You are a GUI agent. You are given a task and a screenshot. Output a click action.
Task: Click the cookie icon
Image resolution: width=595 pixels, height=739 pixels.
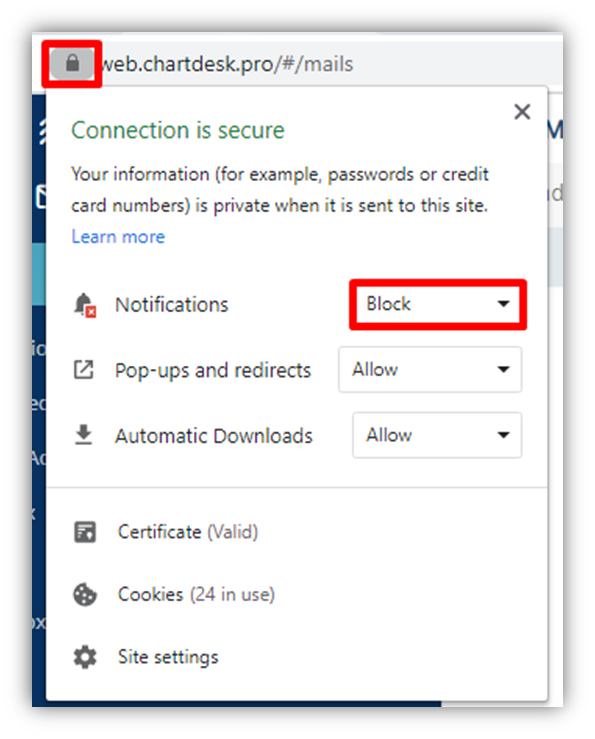[x=85, y=595]
